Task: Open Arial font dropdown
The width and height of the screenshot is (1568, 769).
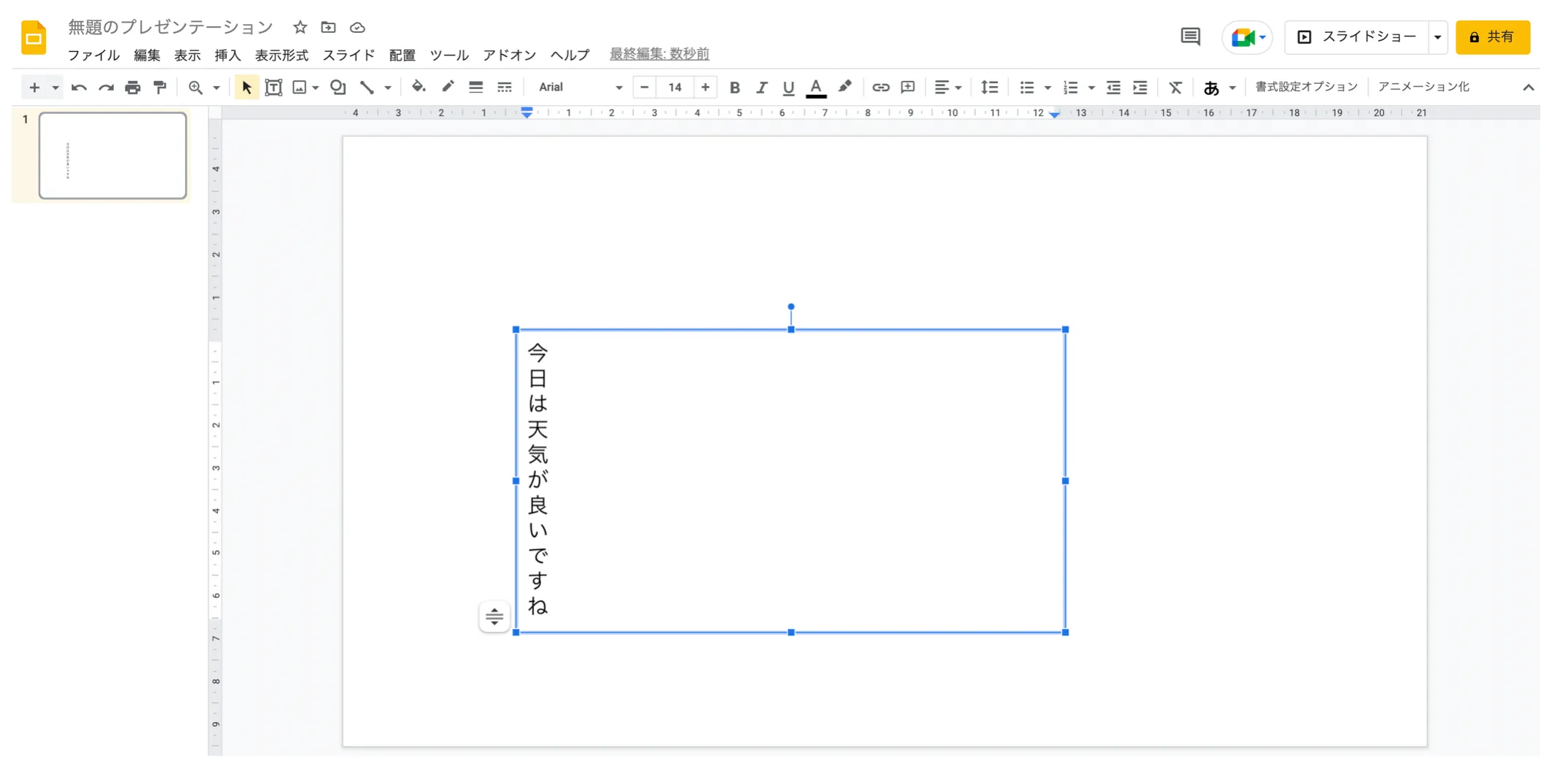Action: 580,88
